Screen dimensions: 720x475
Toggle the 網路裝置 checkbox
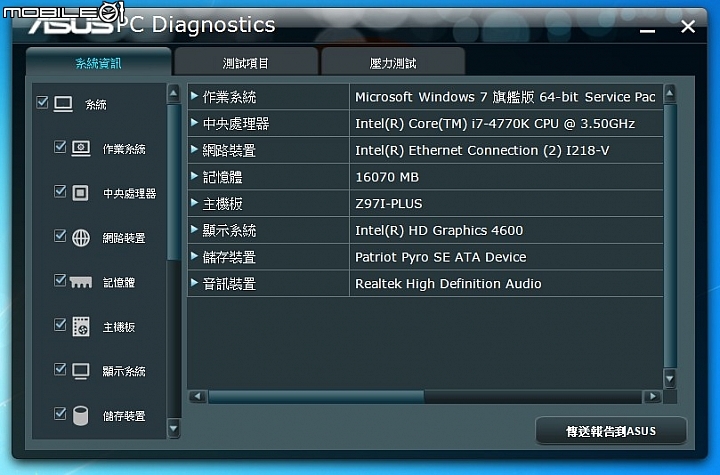pos(60,235)
